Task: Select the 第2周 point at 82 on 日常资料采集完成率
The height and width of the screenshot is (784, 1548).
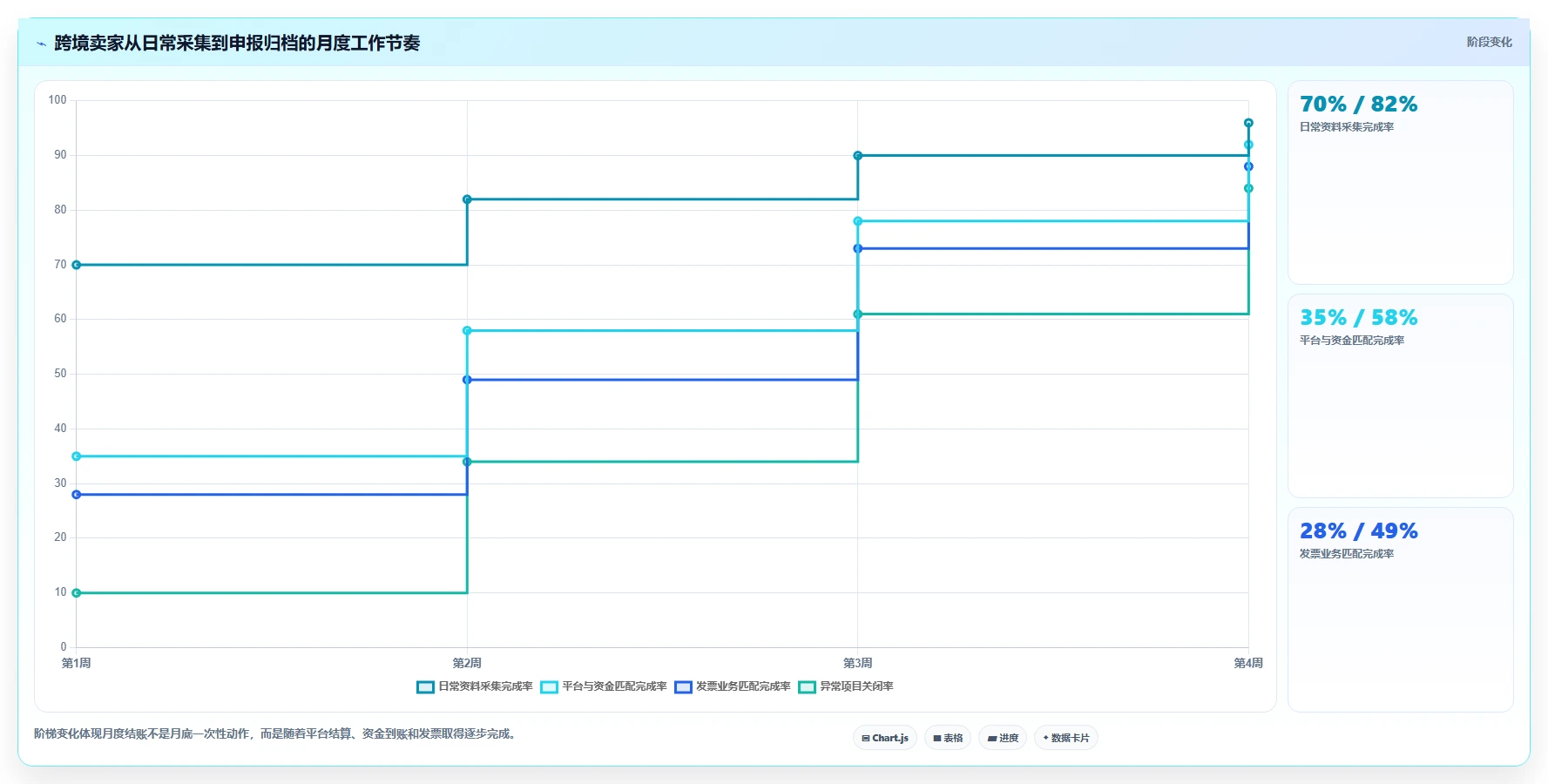Action: point(467,199)
